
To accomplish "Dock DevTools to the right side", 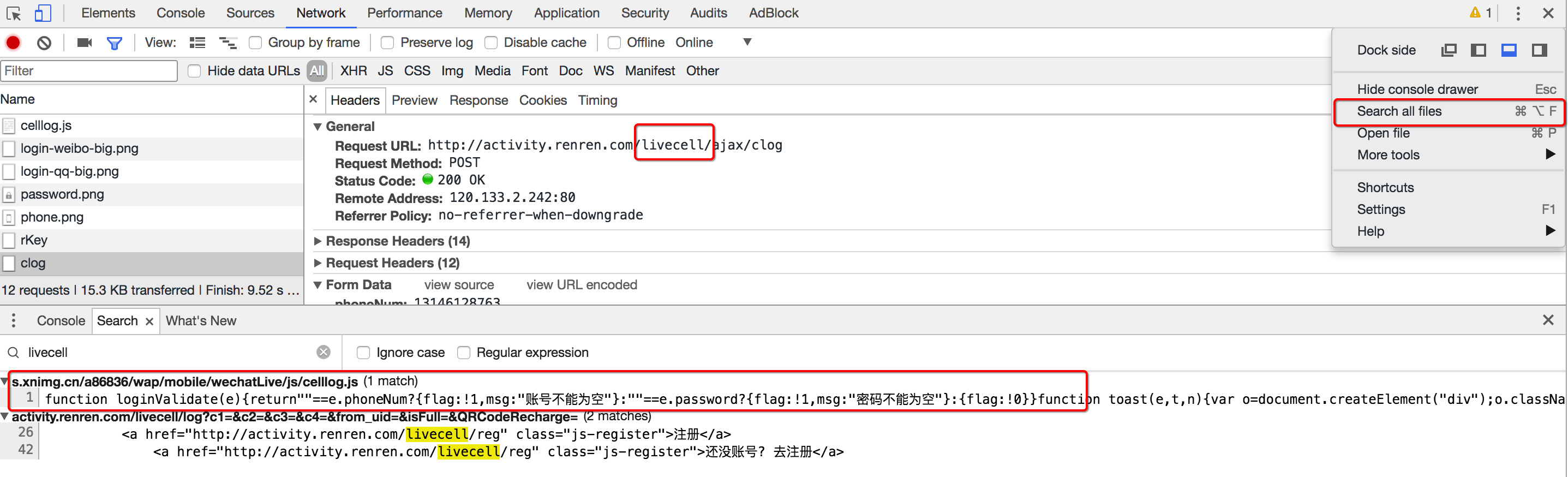I will click(1539, 50).
